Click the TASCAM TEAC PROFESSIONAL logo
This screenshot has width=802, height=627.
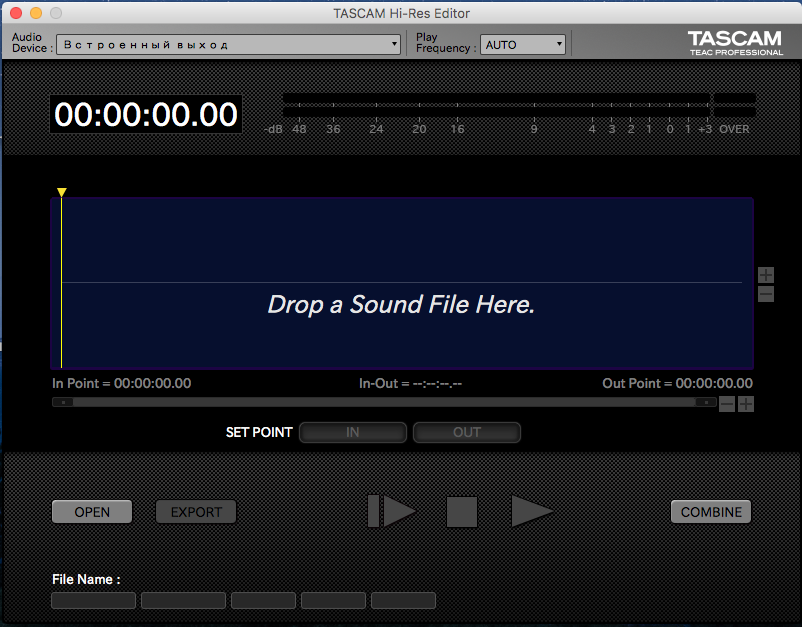735,43
